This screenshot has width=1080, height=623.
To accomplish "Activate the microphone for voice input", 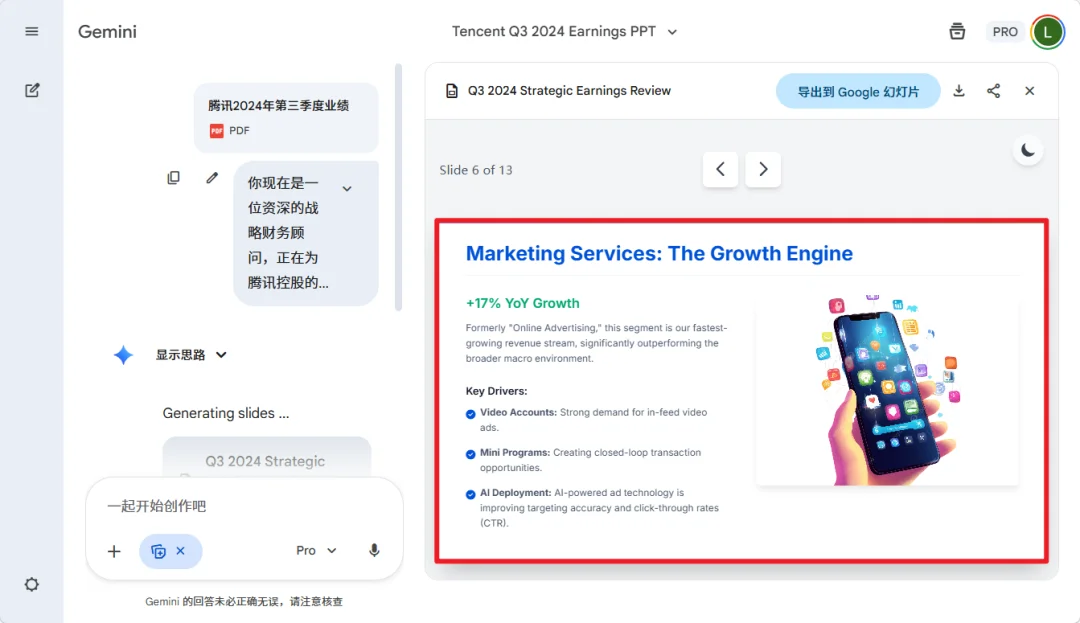I will (x=374, y=550).
